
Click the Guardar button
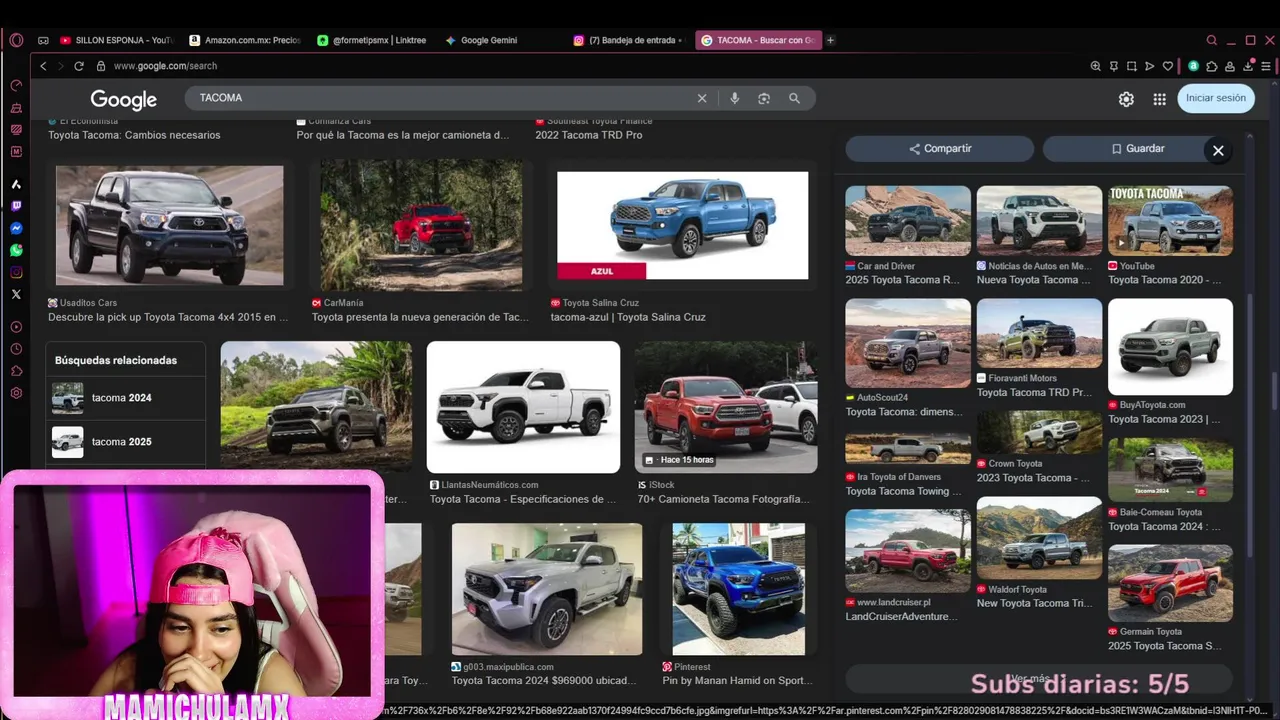[1137, 148]
